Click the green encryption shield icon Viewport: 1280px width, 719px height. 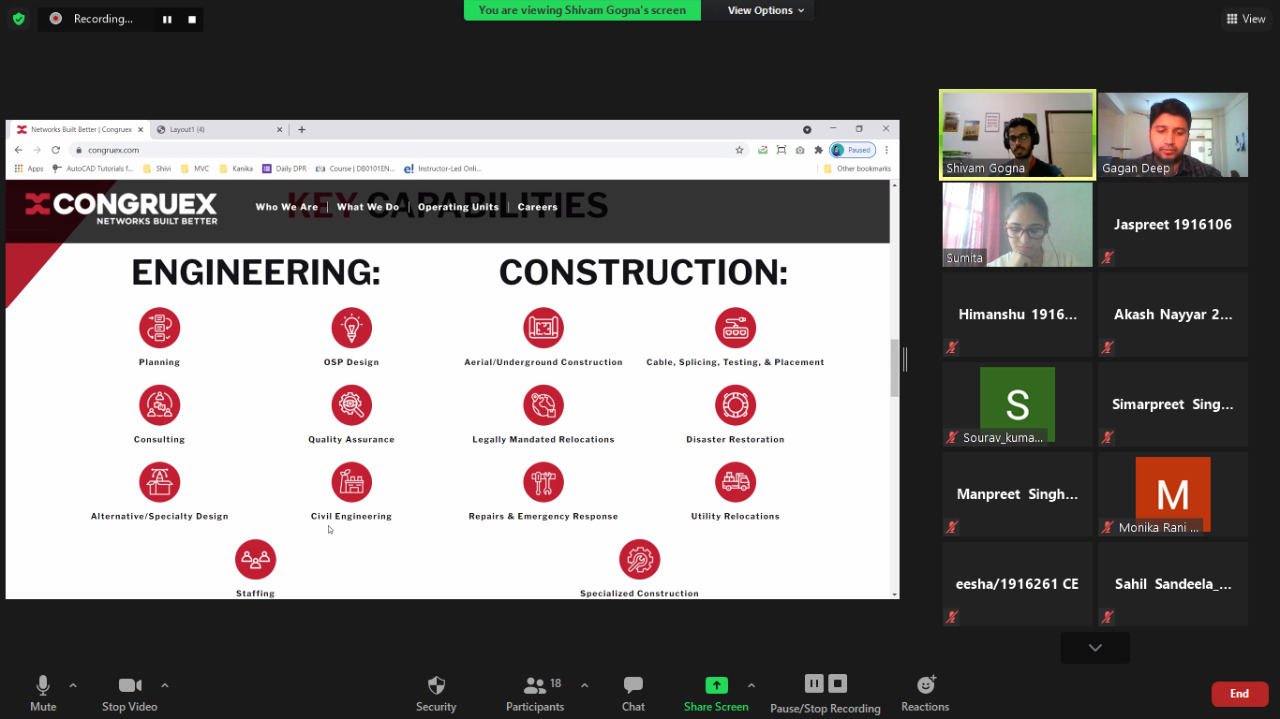coord(18,18)
